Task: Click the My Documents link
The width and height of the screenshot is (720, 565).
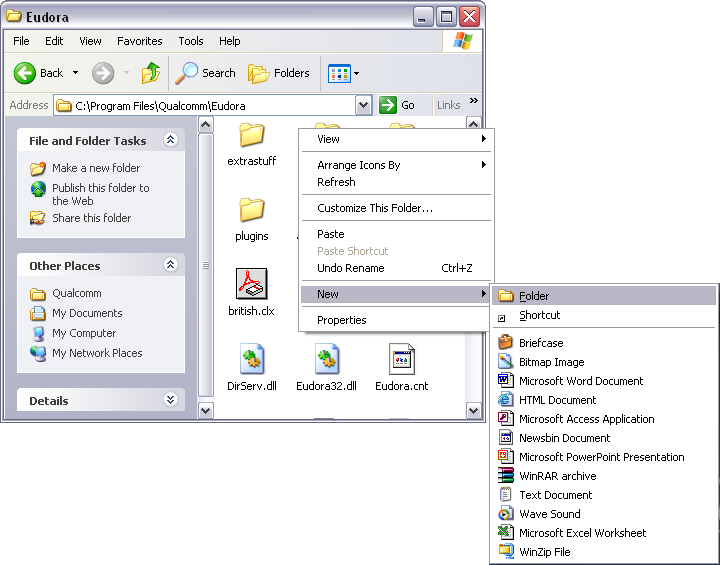Action: click(x=87, y=313)
